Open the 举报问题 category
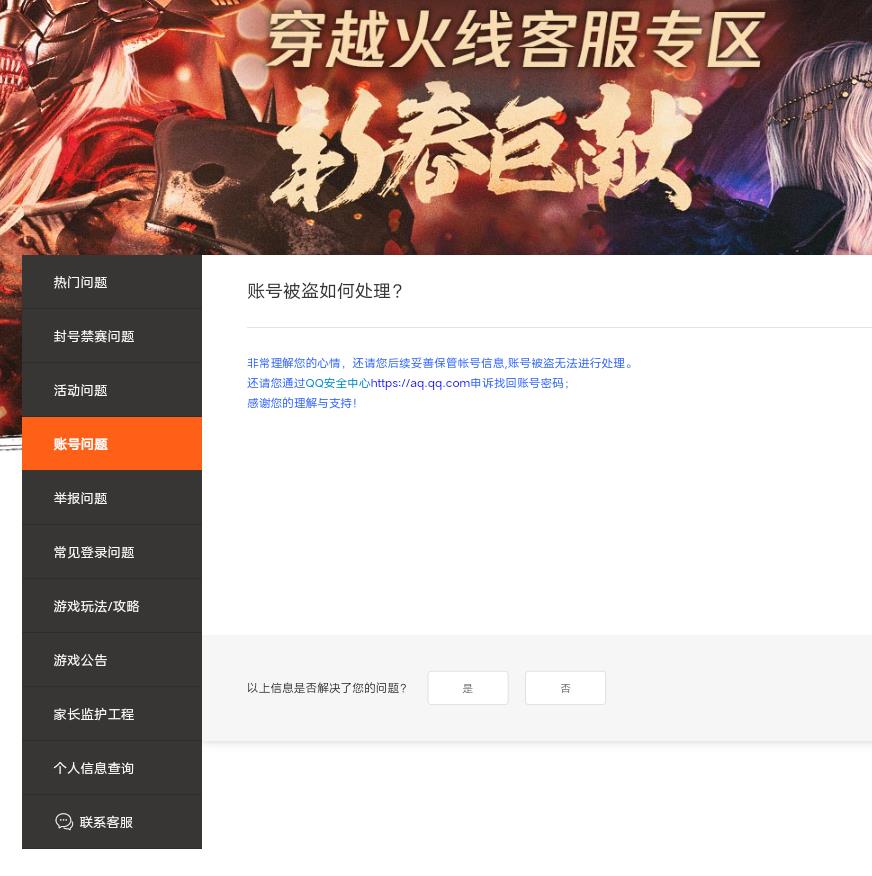 pyautogui.click(x=80, y=498)
